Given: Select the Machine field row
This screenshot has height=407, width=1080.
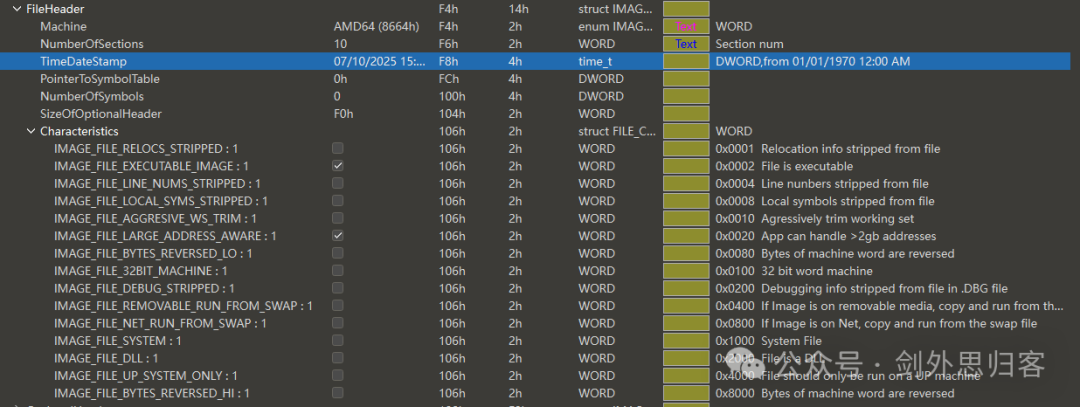Looking at the screenshot, I should click(540, 26).
